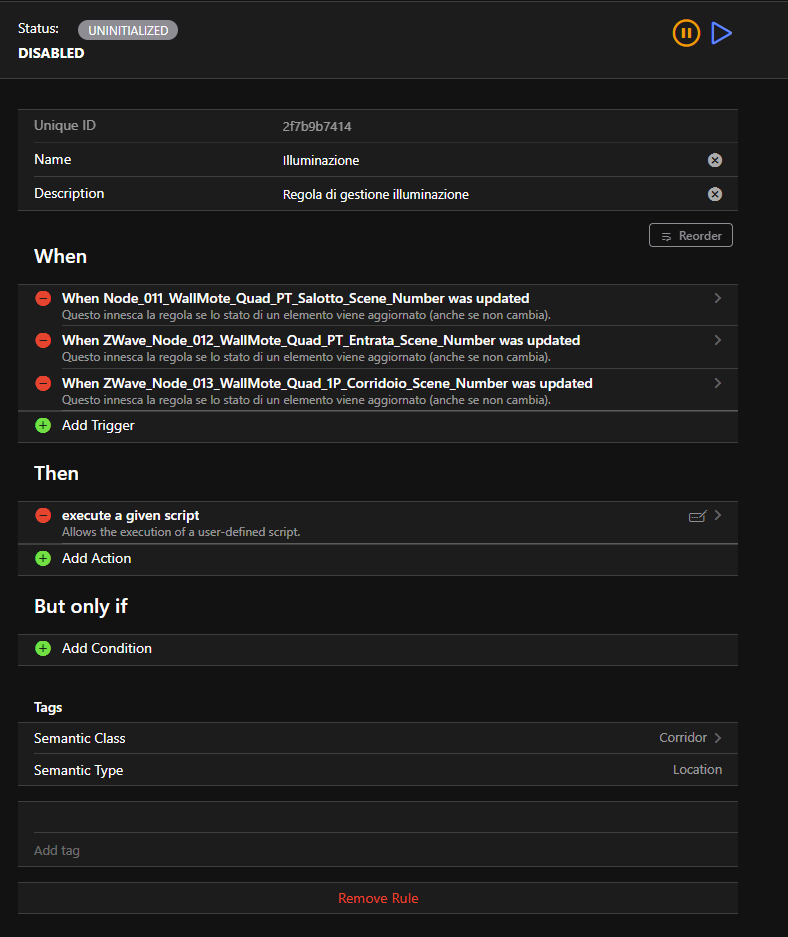Viewport: 788px width, 937px height.
Task: Open the Semantic Class Corridor selector
Action: pos(690,738)
